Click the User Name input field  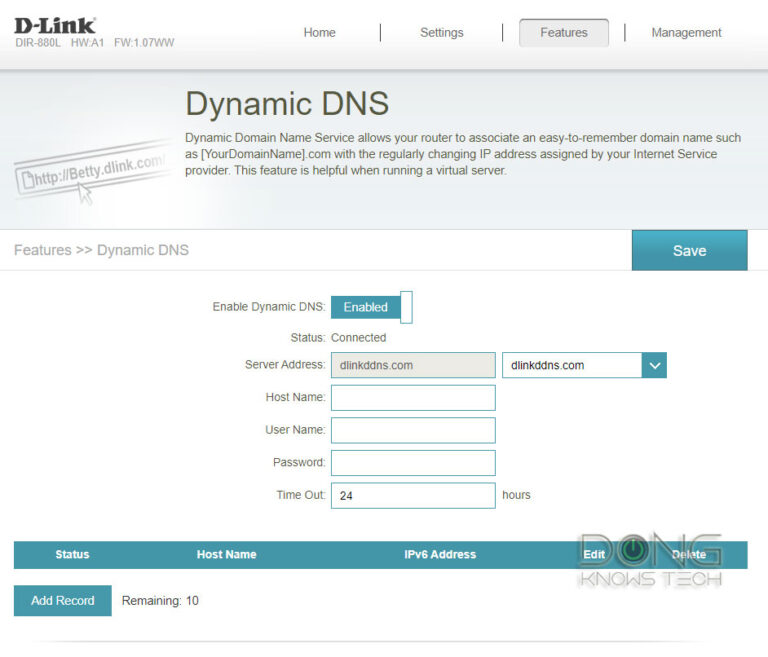coord(413,430)
